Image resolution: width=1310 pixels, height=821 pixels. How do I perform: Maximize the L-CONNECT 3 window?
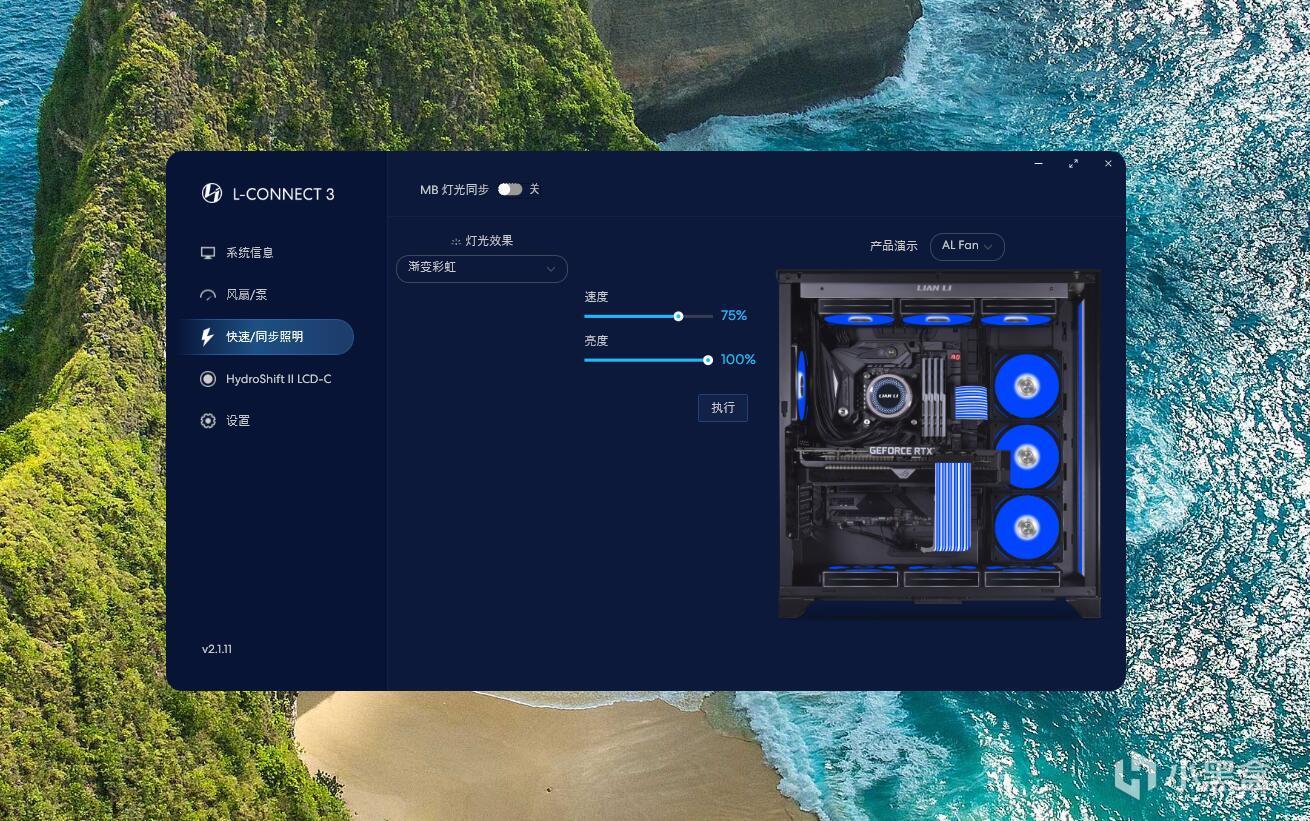(x=1073, y=163)
